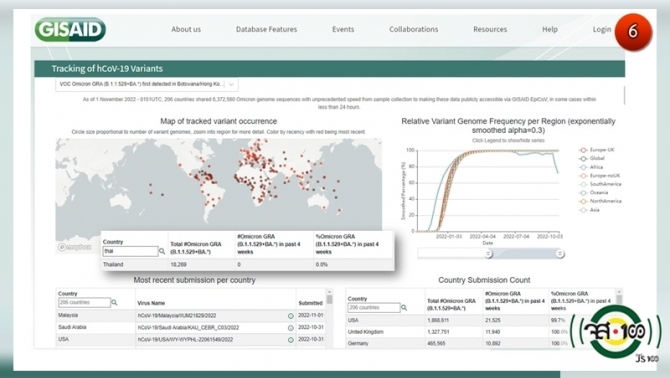The image size is (670, 378).
Task: Click the country filter field containing 'thai'
Action: point(130,252)
